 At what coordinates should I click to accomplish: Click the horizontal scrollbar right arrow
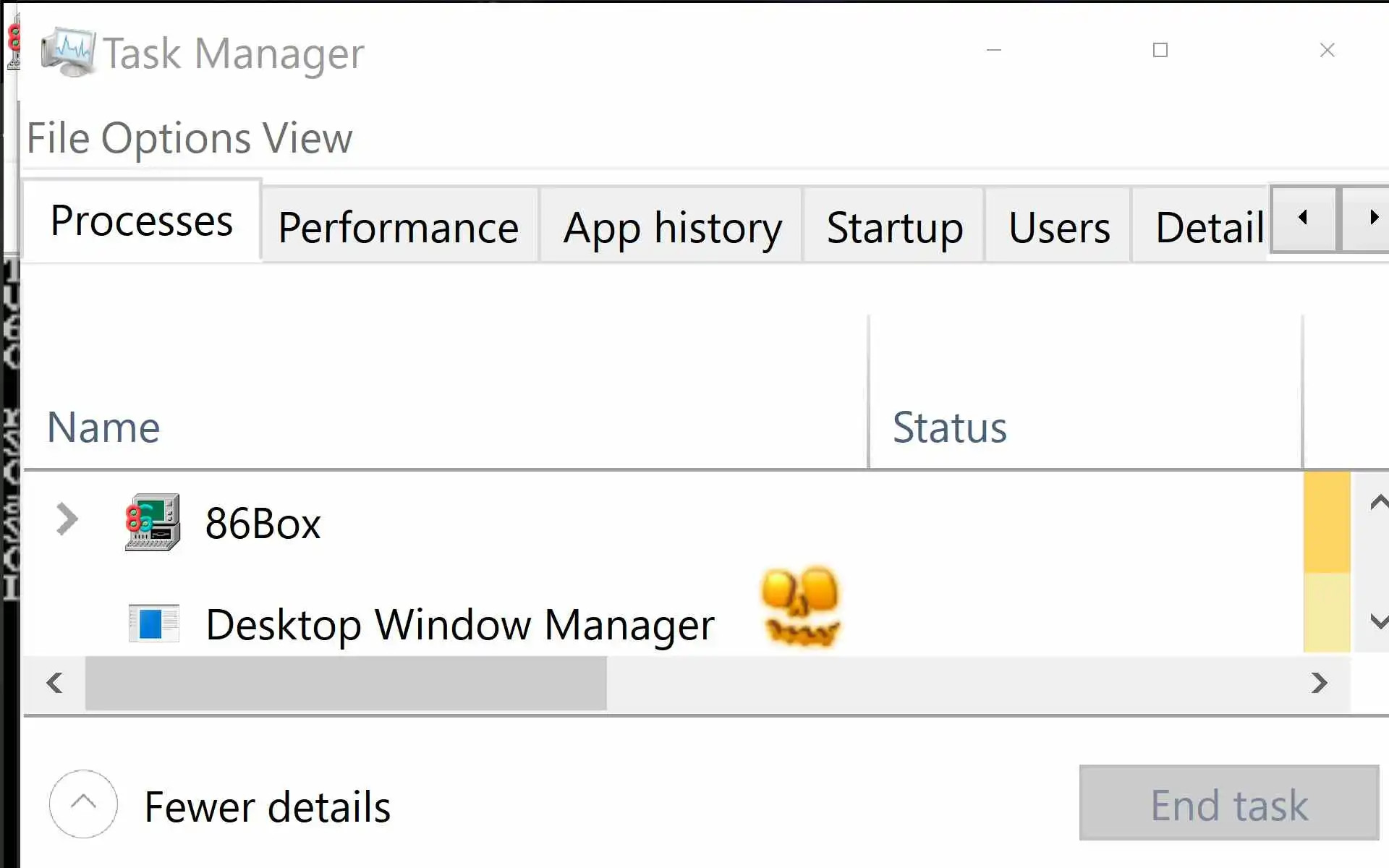pyautogui.click(x=1320, y=683)
